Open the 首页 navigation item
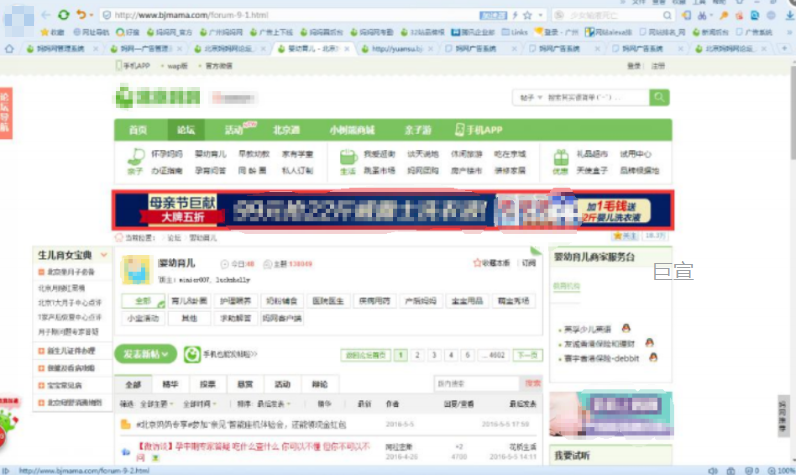 (138, 130)
